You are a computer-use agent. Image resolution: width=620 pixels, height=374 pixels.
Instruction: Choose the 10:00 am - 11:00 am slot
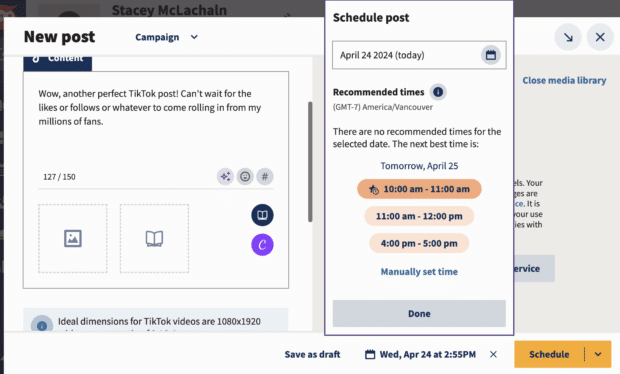[x=419, y=189]
